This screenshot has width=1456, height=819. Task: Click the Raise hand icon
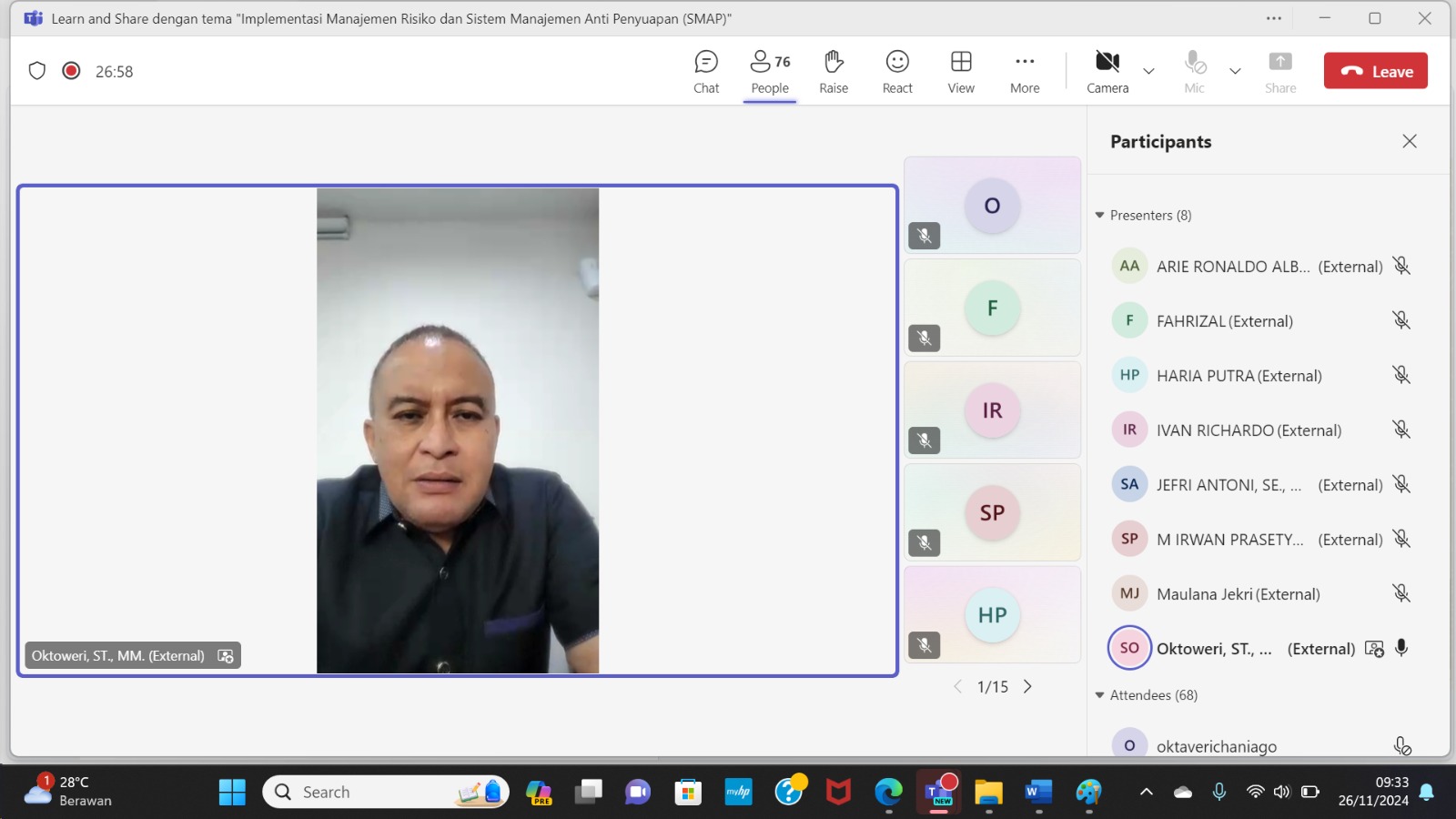[833, 71]
